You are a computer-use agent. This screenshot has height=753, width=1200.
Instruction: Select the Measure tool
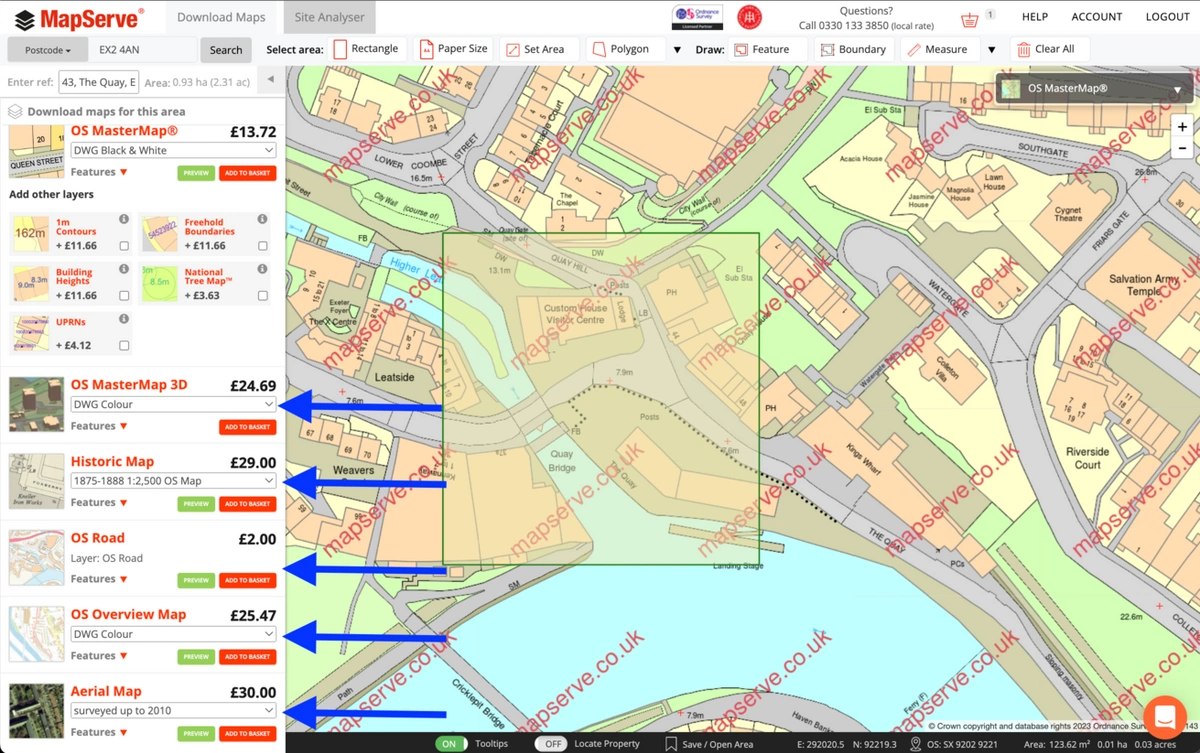click(938, 48)
